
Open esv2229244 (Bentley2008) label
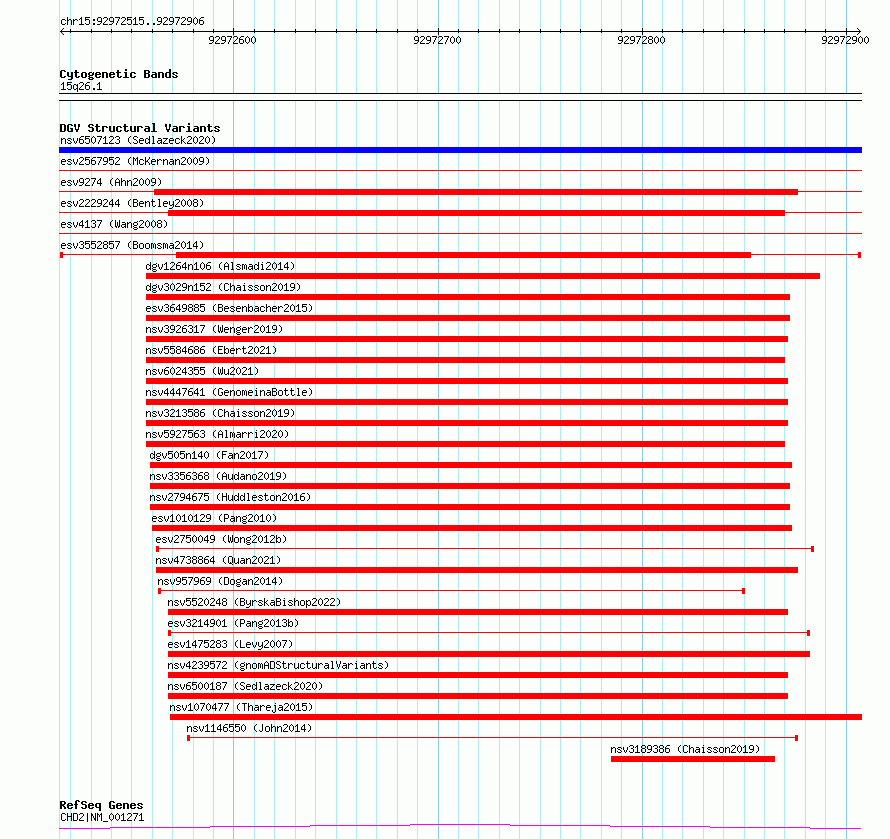click(x=132, y=203)
